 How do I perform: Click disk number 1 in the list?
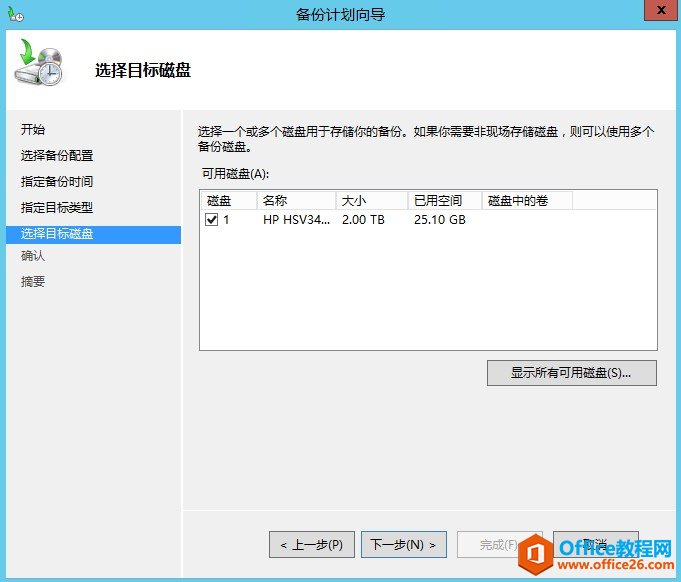tap(226, 220)
